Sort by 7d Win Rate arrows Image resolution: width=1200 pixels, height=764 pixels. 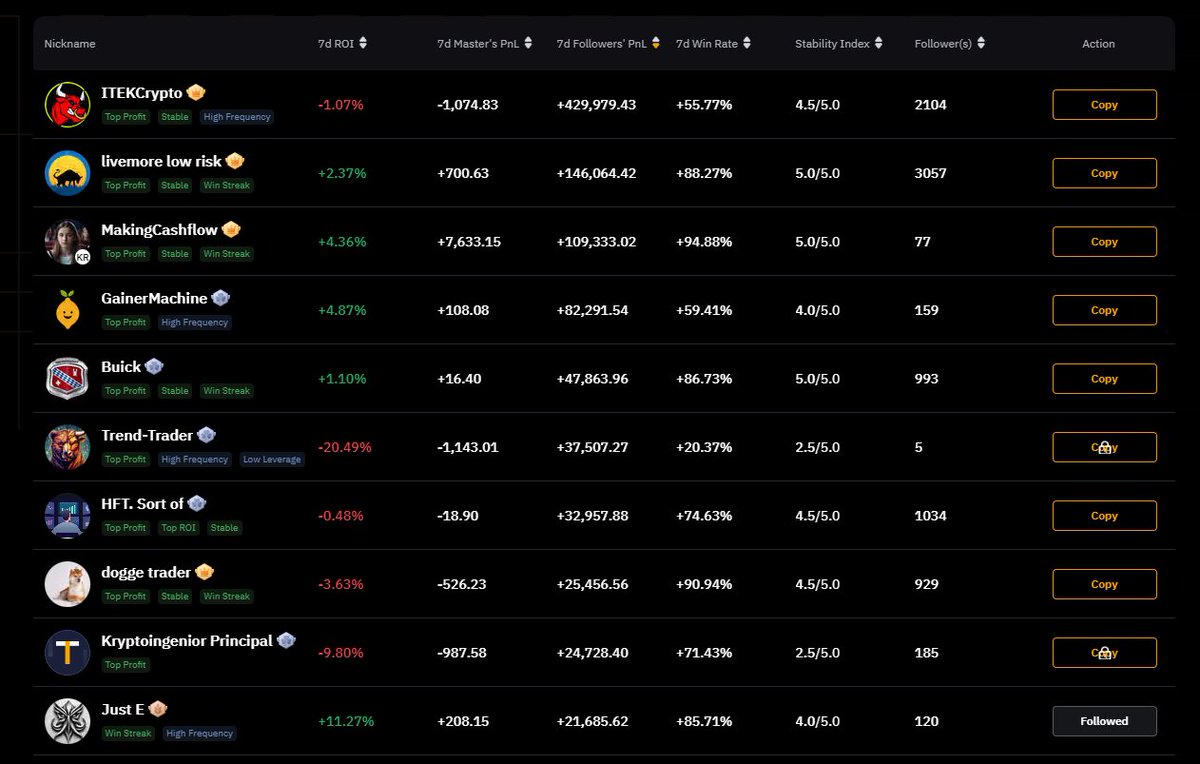coord(746,43)
